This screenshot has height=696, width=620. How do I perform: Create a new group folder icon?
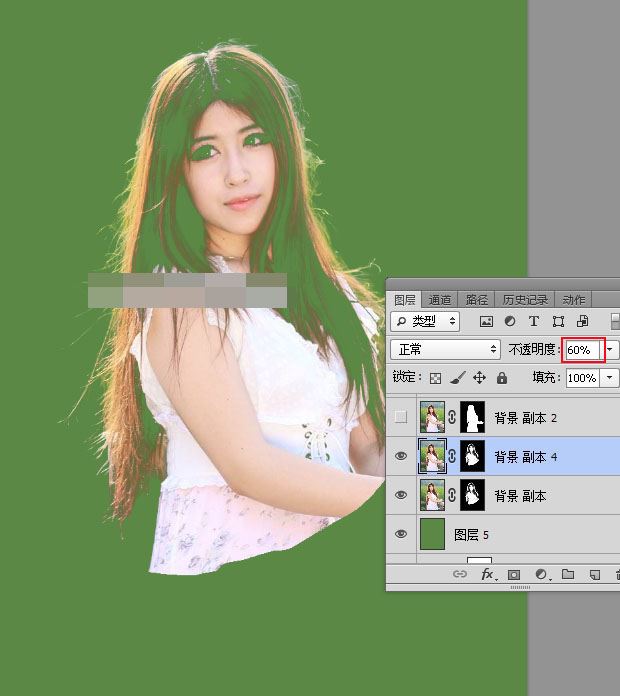[568, 574]
